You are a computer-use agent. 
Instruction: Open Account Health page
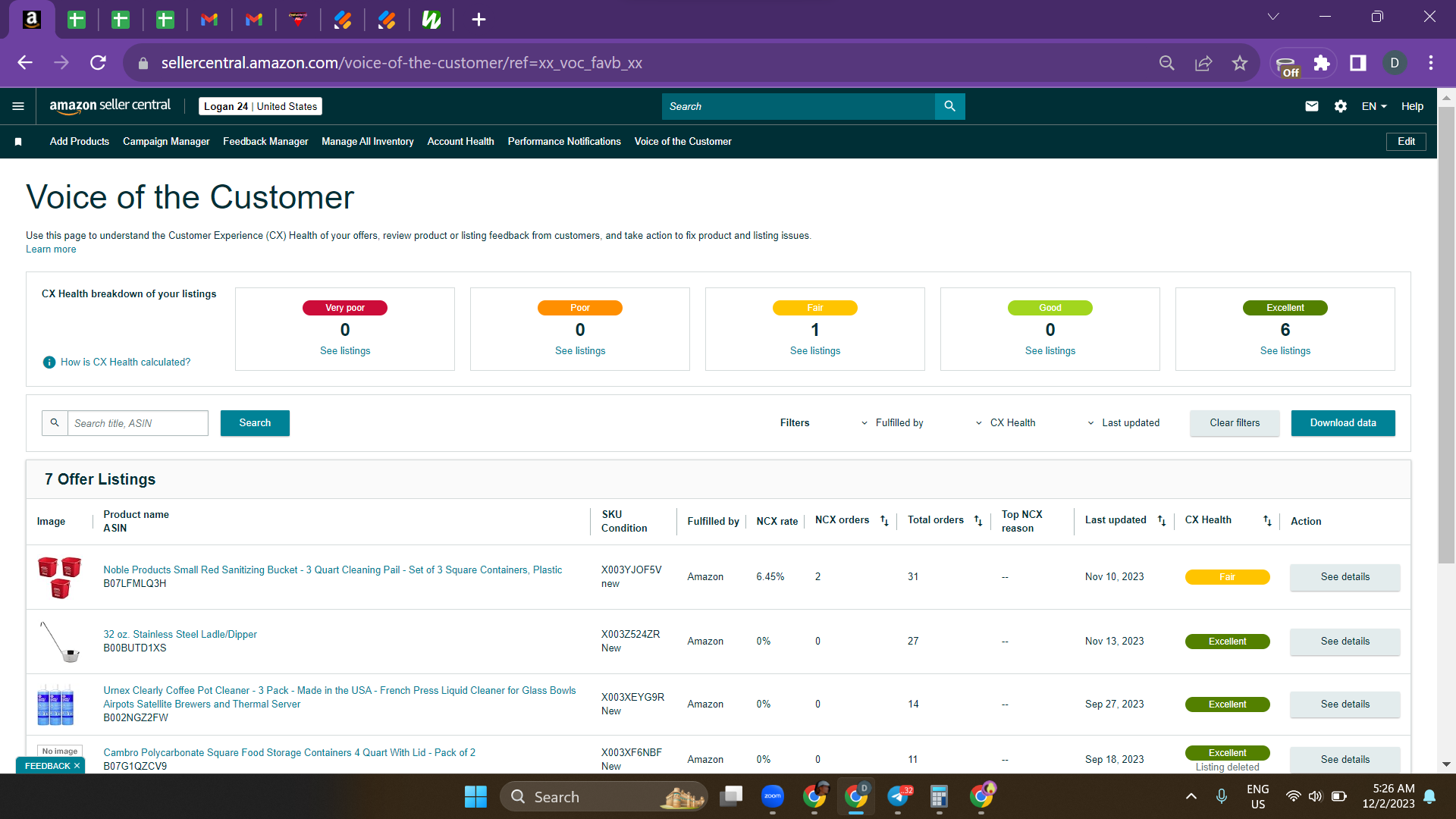(x=460, y=142)
